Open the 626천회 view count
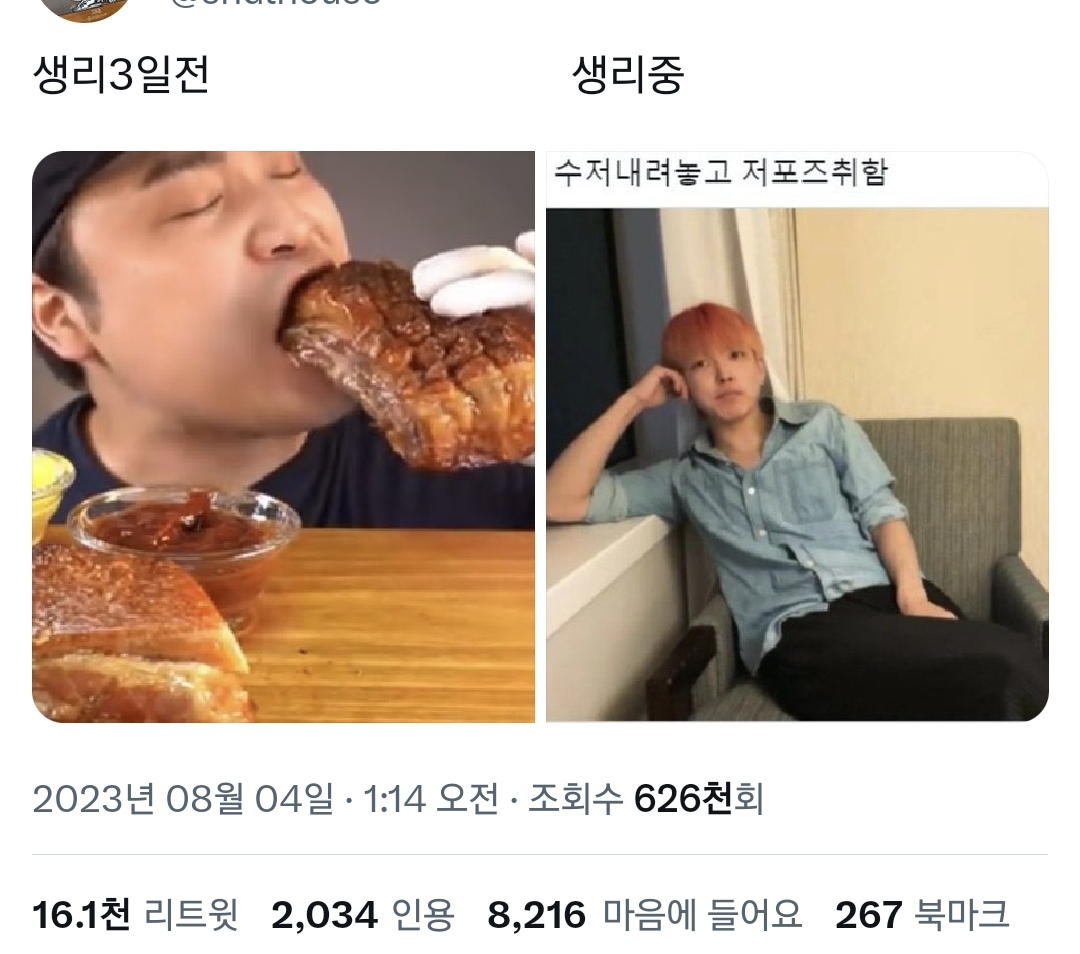Image resolution: width=1080 pixels, height=954 pixels. [698, 799]
